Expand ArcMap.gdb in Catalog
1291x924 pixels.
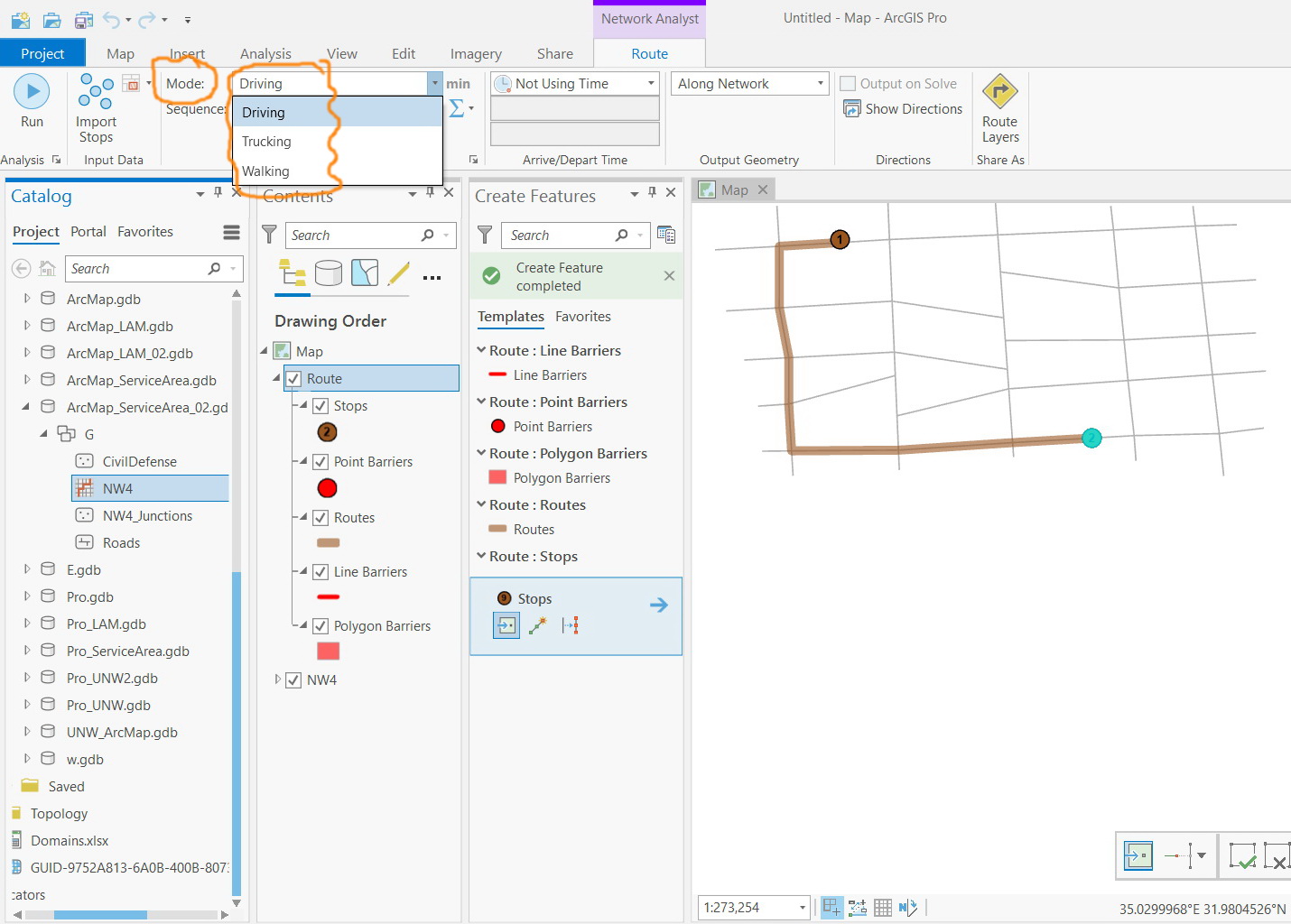pos(26,299)
